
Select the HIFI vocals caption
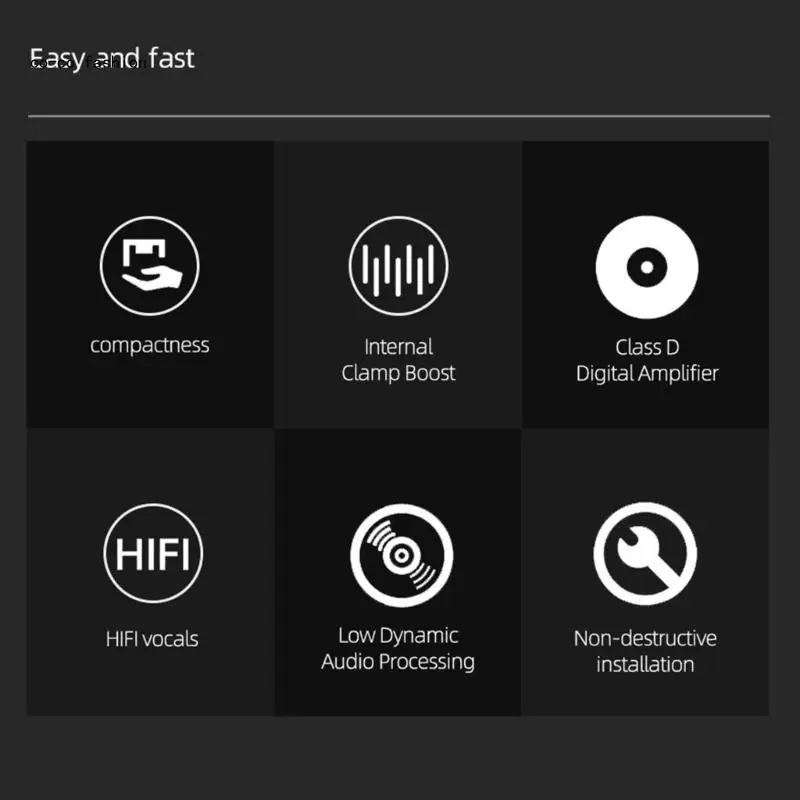point(152,639)
